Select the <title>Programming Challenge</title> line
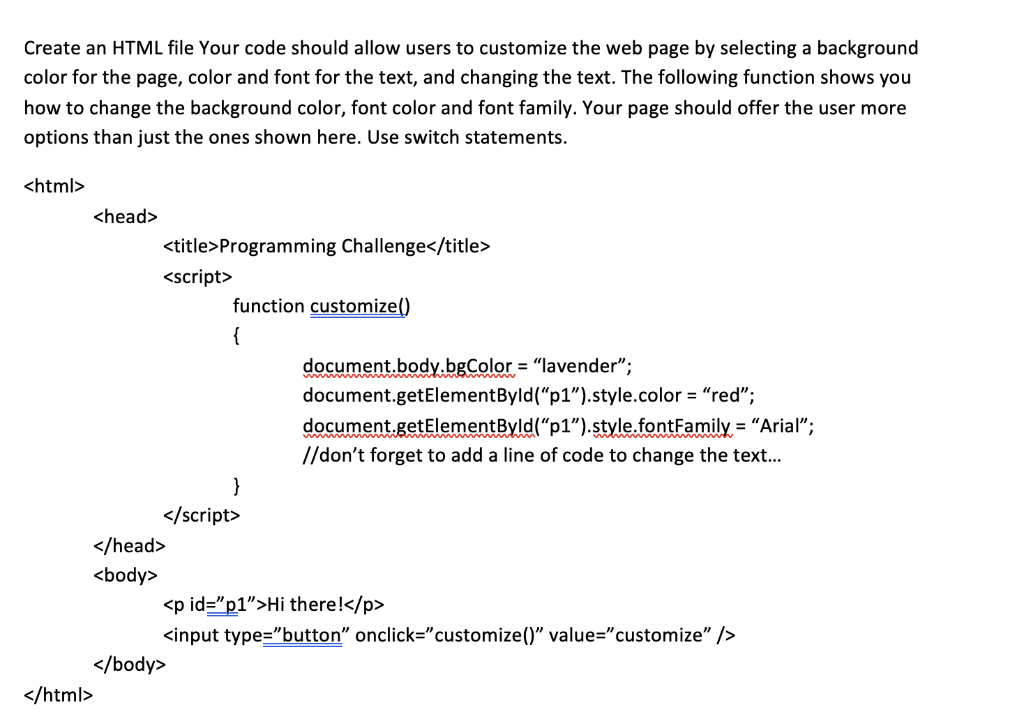Viewport: 1024px width, 721px height. click(x=327, y=246)
